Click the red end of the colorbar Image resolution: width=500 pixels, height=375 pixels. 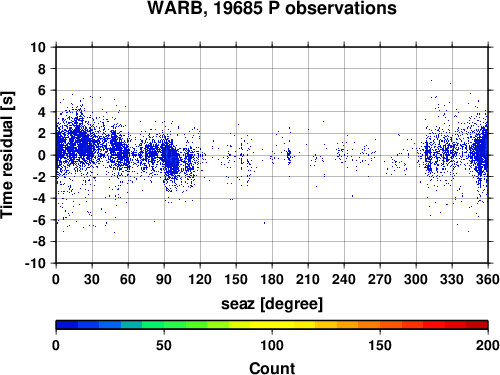[477, 325]
